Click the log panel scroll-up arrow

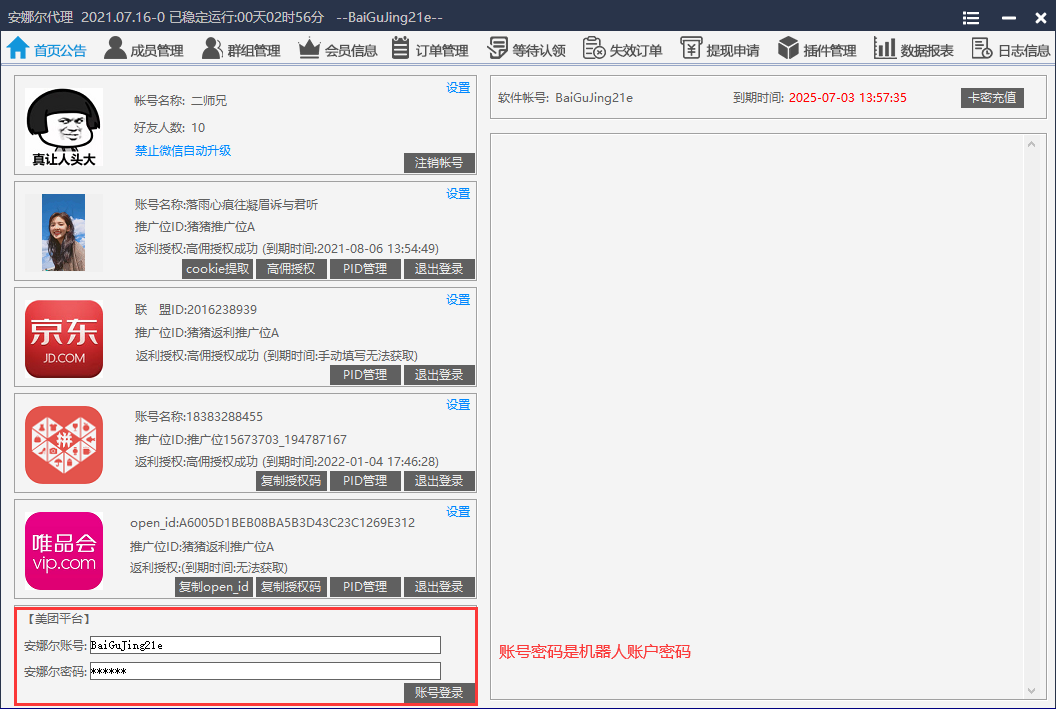pyautogui.click(x=1032, y=144)
